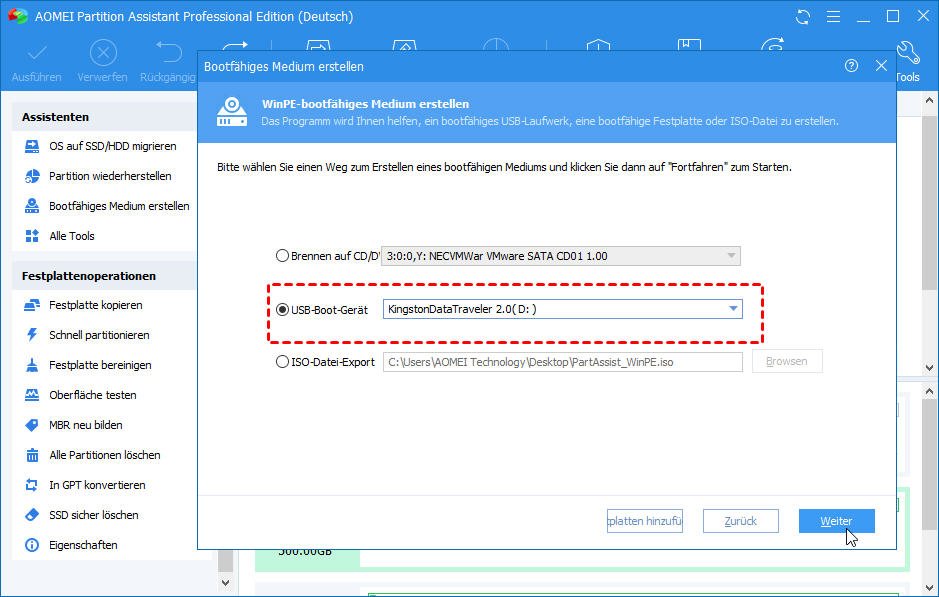Click the Eigenschaften info icon
939x597 pixels.
pos(32,545)
